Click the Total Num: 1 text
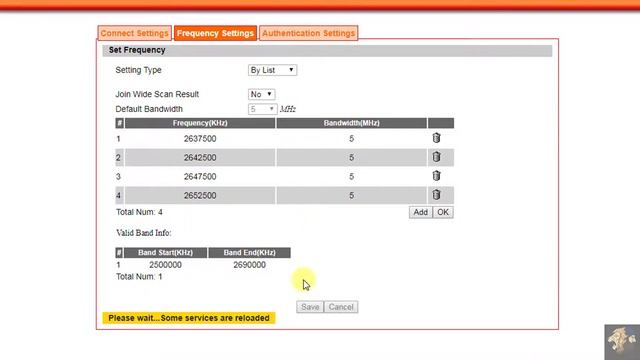640x360 pixels. [139, 277]
